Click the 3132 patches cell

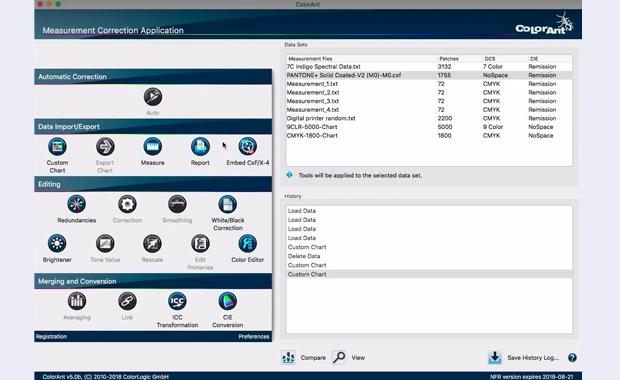pyautogui.click(x=444, y=67)
